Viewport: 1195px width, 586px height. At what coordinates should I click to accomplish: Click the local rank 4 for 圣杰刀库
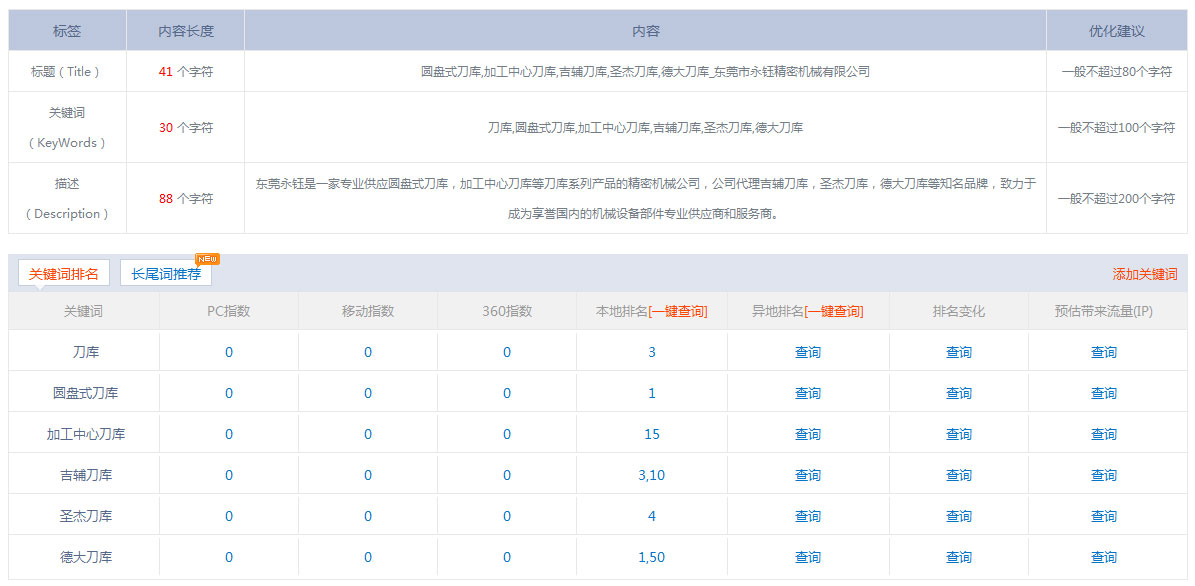(652, 516)
